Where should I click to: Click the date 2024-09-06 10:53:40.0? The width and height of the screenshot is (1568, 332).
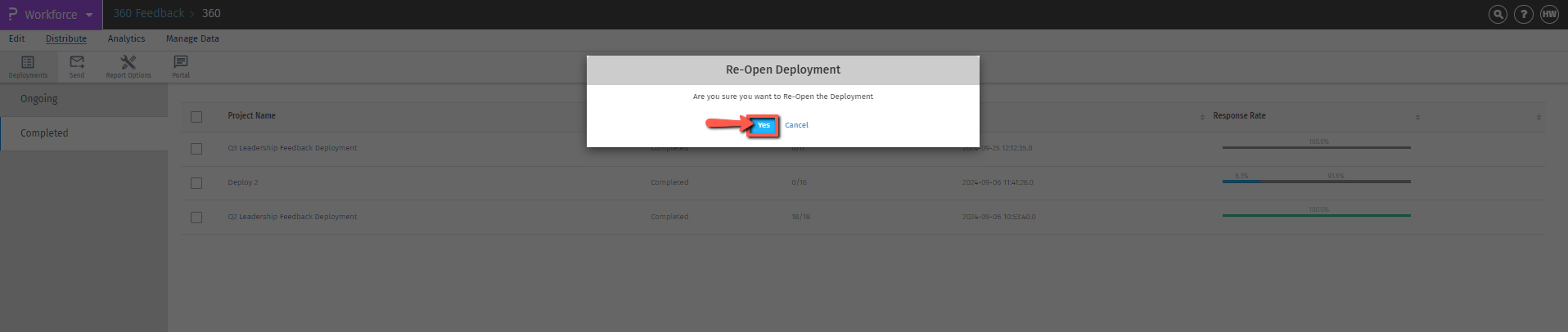coord(998,217)
